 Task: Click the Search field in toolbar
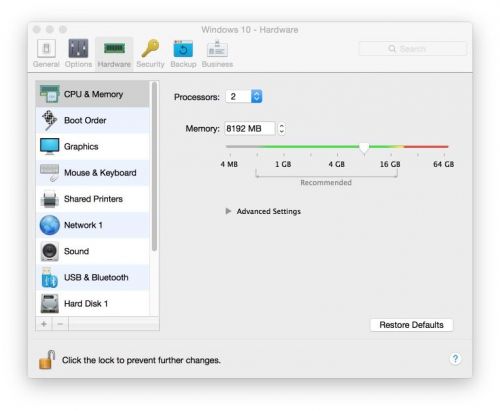(x=413, y=49)
